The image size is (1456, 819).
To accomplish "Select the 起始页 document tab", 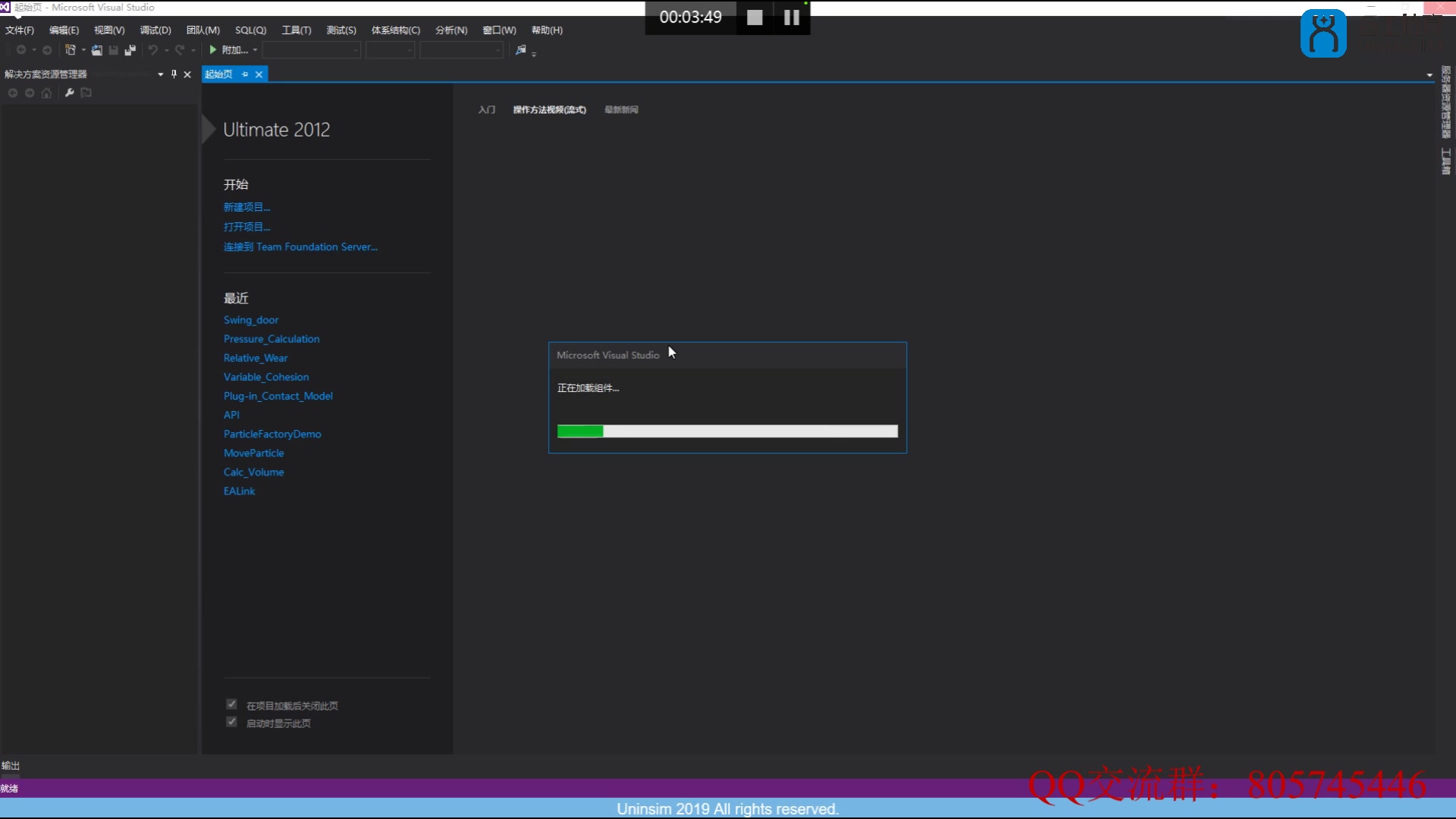I will click(219, 74).
